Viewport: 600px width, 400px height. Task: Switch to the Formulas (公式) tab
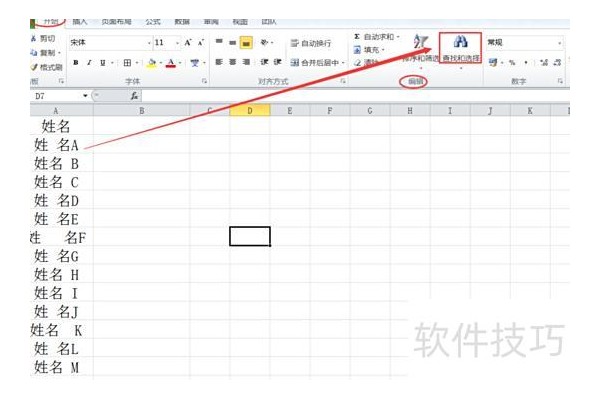153,22
